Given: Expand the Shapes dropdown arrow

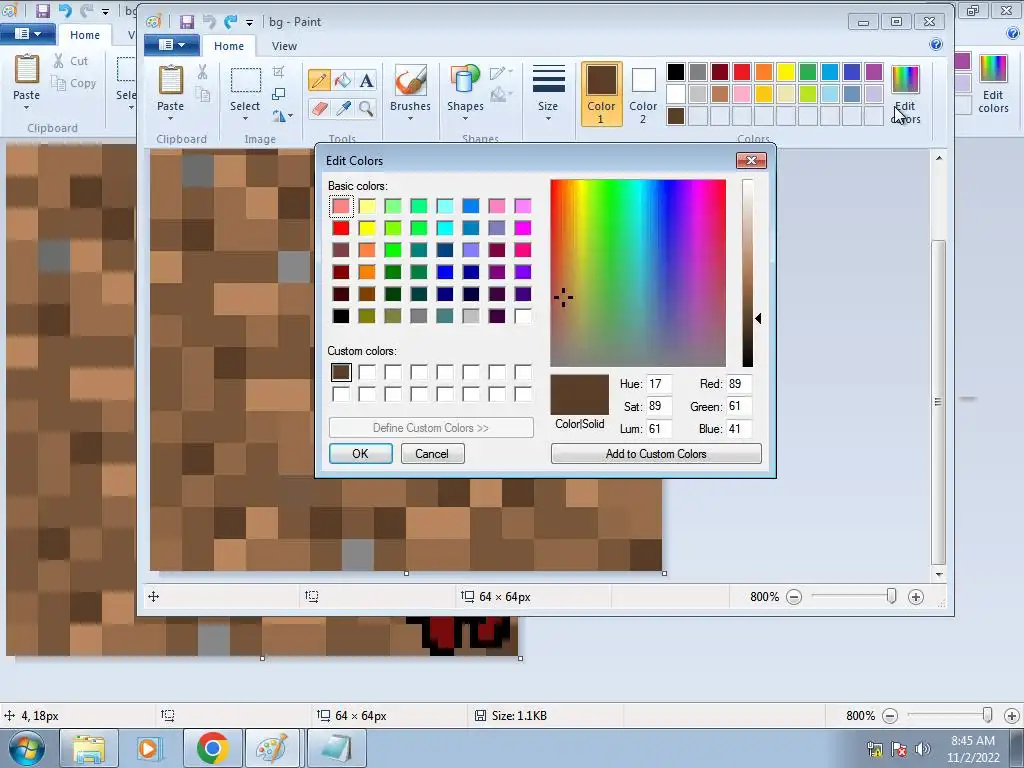Looking at the screenshot, I should [x=465, y=119].
